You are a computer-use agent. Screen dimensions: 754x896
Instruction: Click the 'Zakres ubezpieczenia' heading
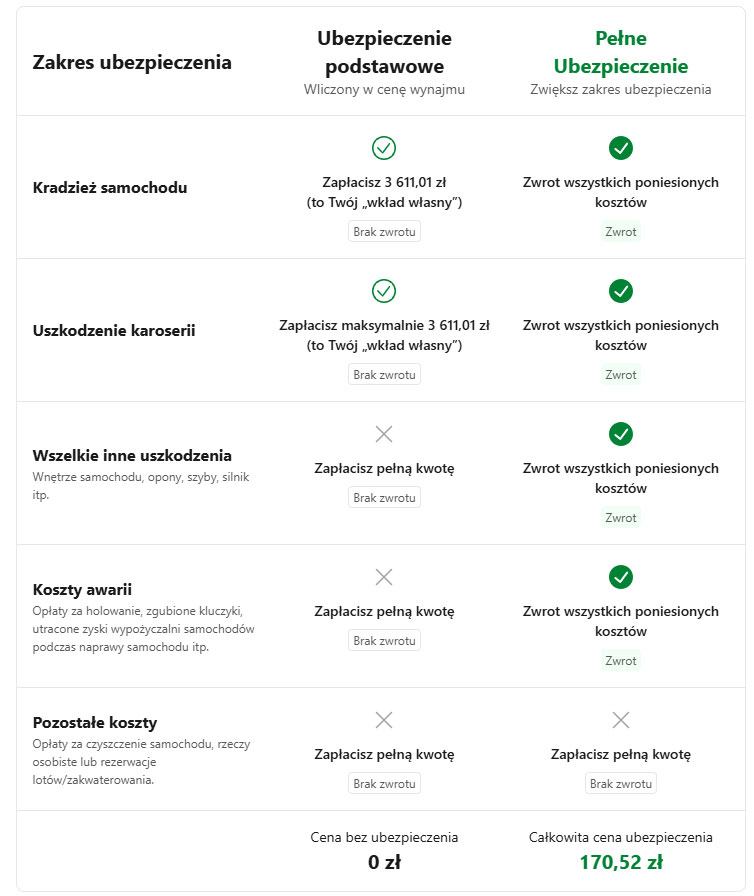[x=132, y=62]
